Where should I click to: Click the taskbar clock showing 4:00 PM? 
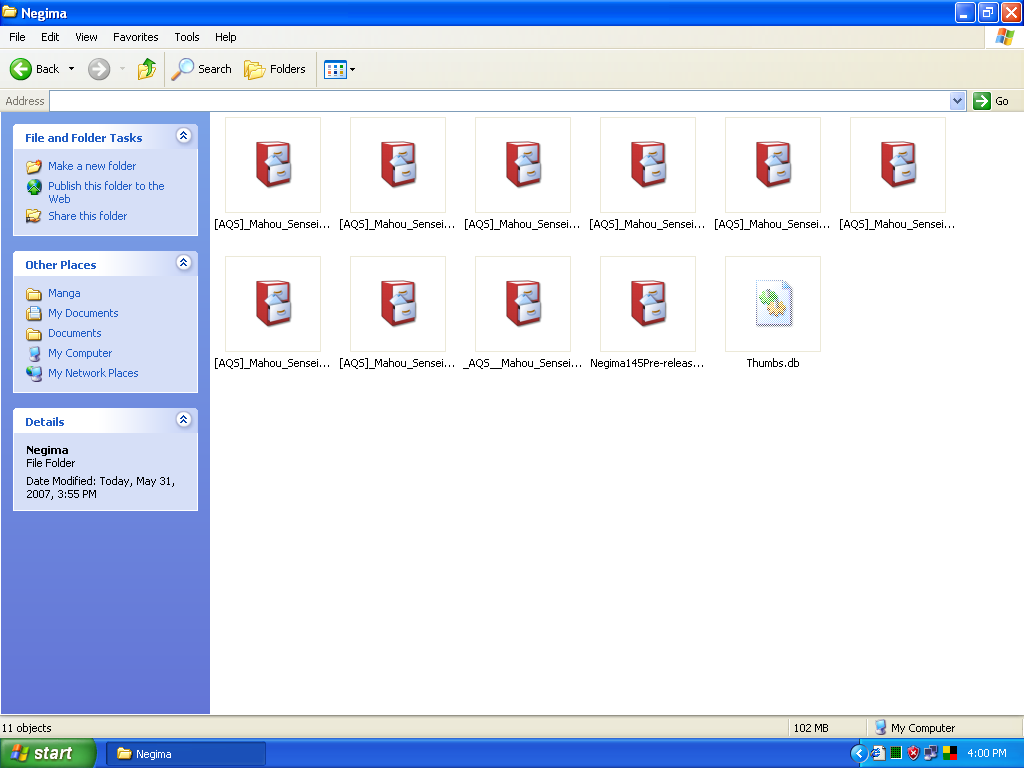pos(987,753)
